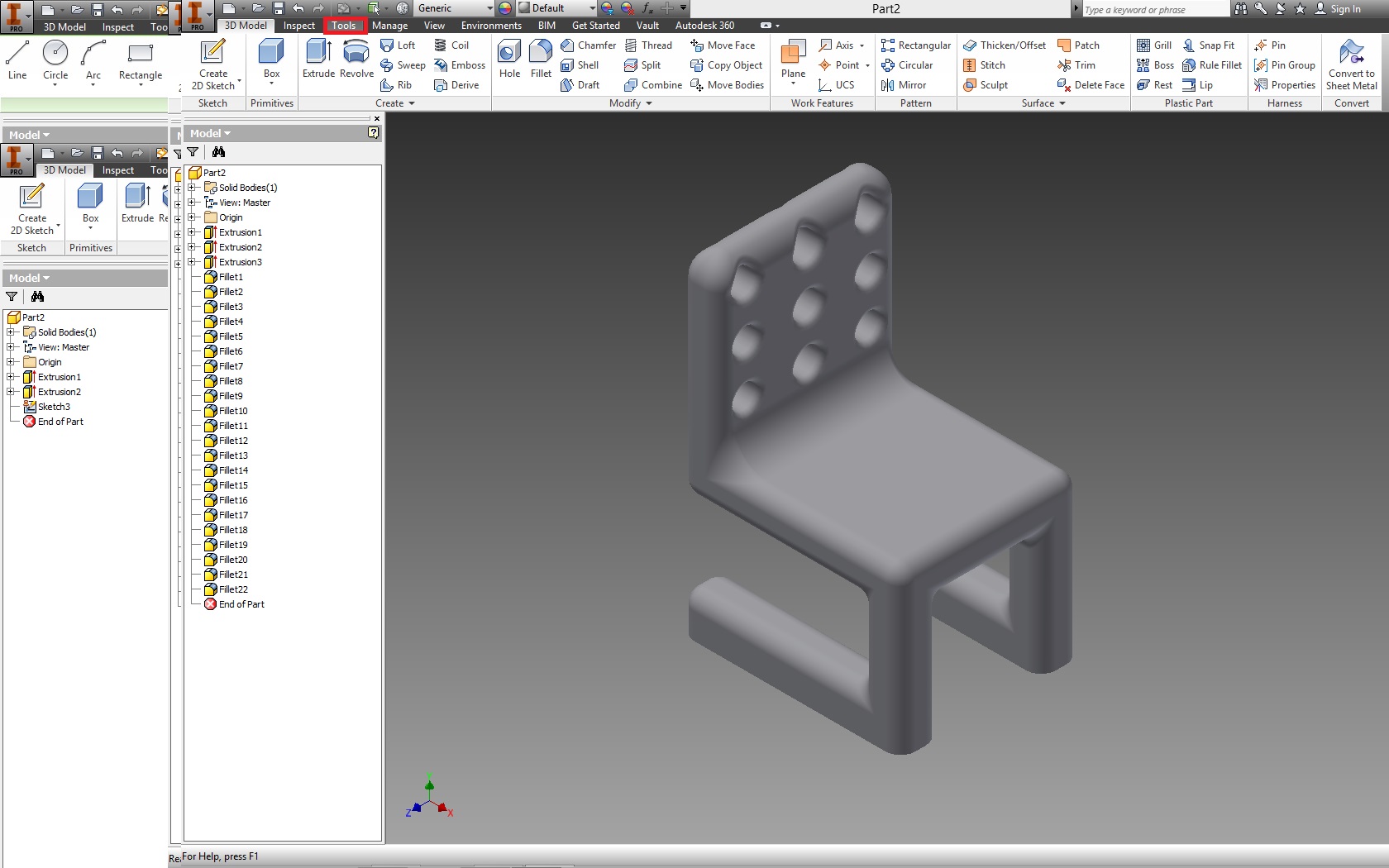The image size is (1389, 868).
Task: Click Delete Face
Action: click(x=1091, y=85)
